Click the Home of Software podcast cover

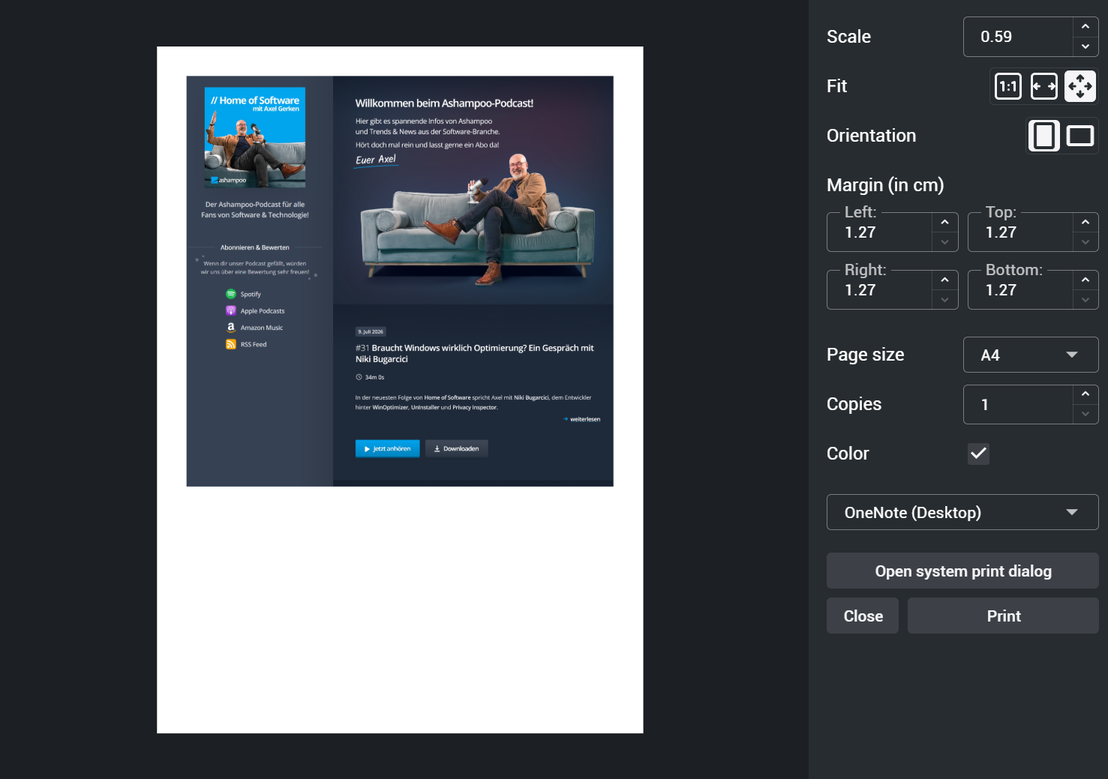click(255, 137)
